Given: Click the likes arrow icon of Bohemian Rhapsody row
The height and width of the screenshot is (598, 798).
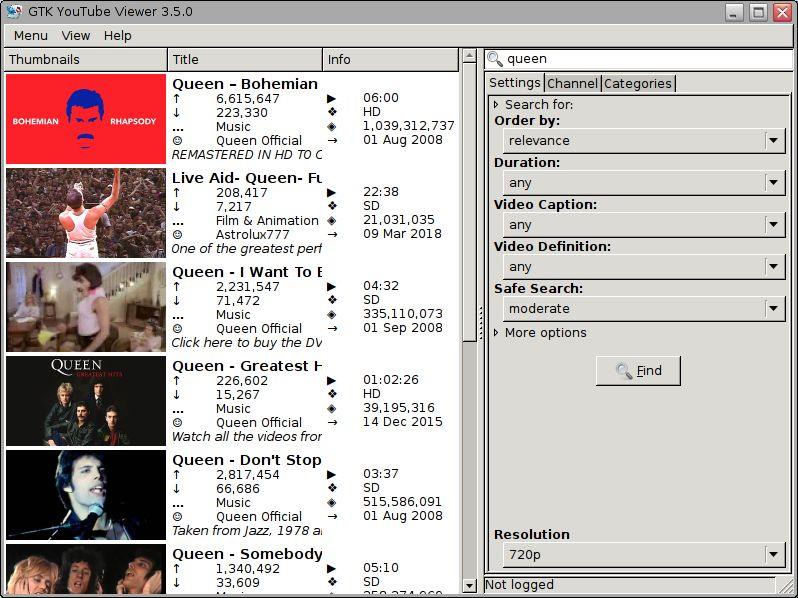Looking at the screenshot, I should pyautogui.click(x=177, y=98).
